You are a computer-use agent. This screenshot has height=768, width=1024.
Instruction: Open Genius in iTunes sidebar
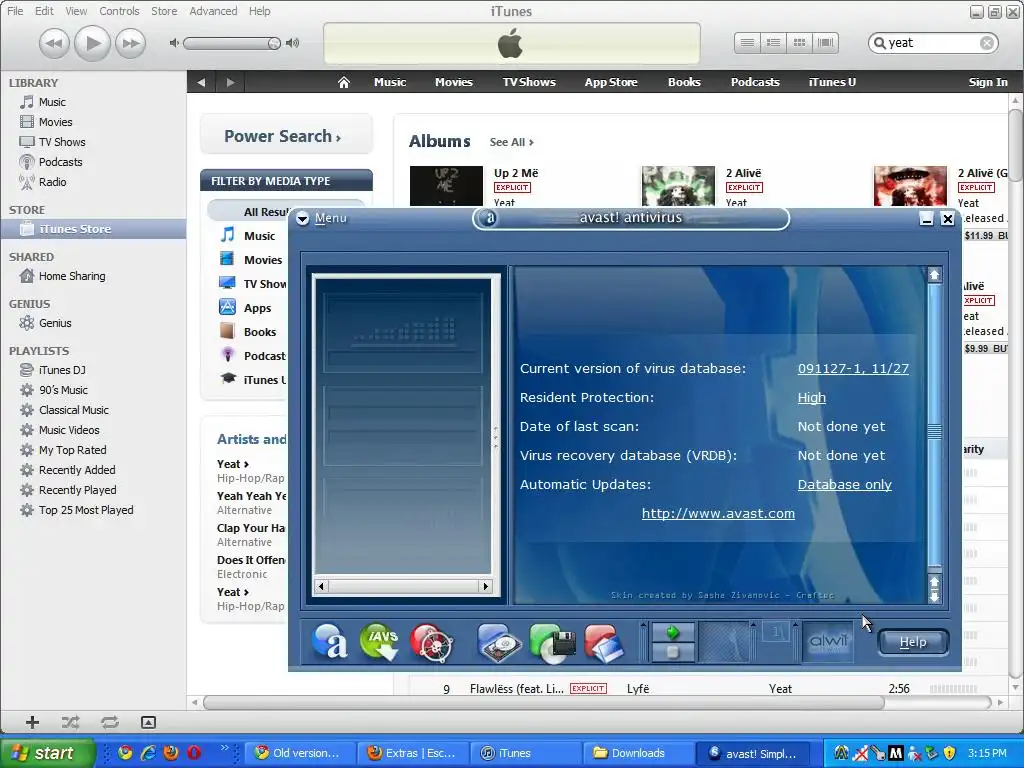(x=55, y=323)
